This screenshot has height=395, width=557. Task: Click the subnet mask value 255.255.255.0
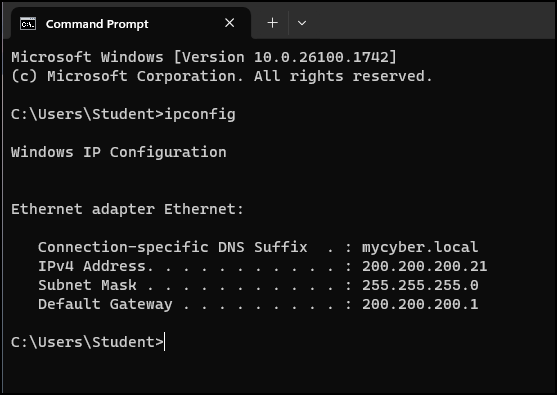(x=420, y=285)
